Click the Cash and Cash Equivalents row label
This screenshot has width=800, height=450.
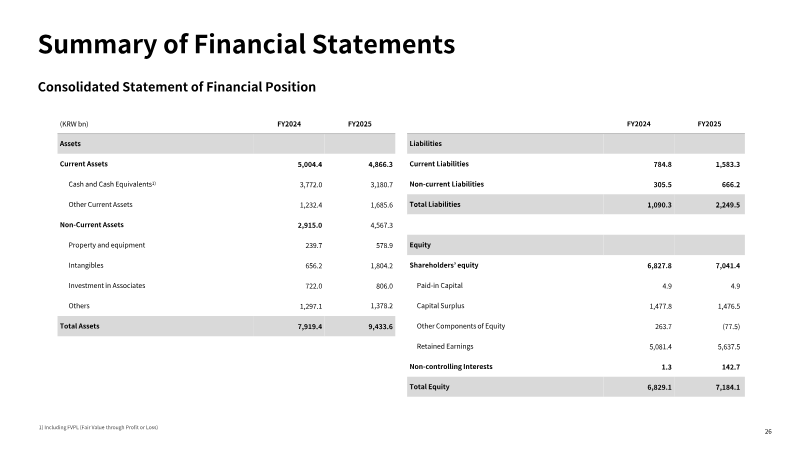click(112, 184)
